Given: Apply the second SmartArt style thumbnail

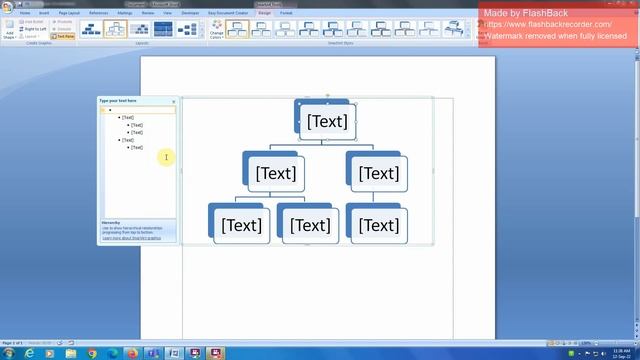Looking at the screenshot, I should [x=261, y=29].
